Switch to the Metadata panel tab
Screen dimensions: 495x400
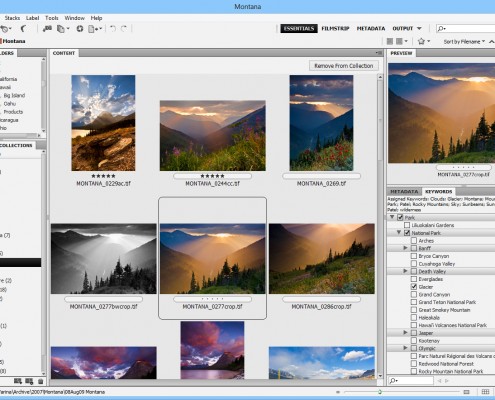click(404, 192)
